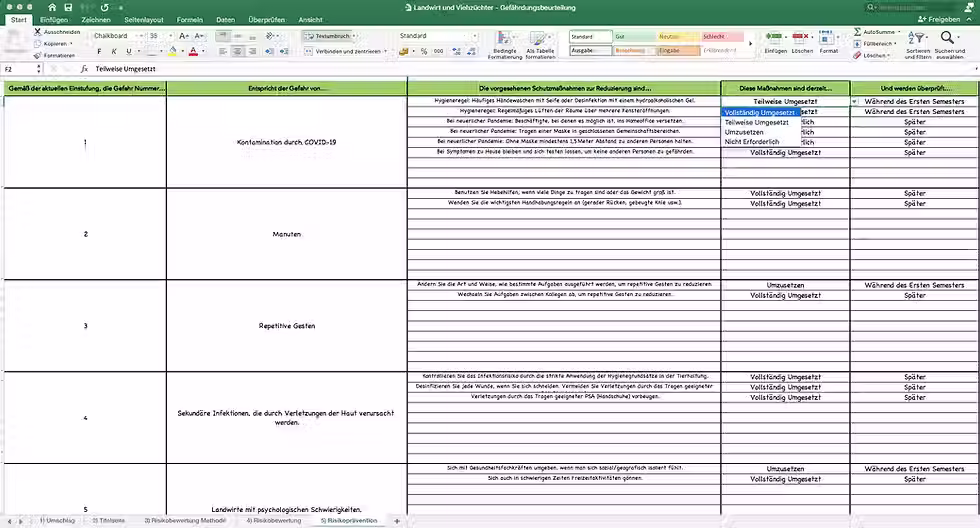Toggle italic K formatting
The height and width of the screenshot is (528, 980).
pyautogui.click(x=114, y=51)
